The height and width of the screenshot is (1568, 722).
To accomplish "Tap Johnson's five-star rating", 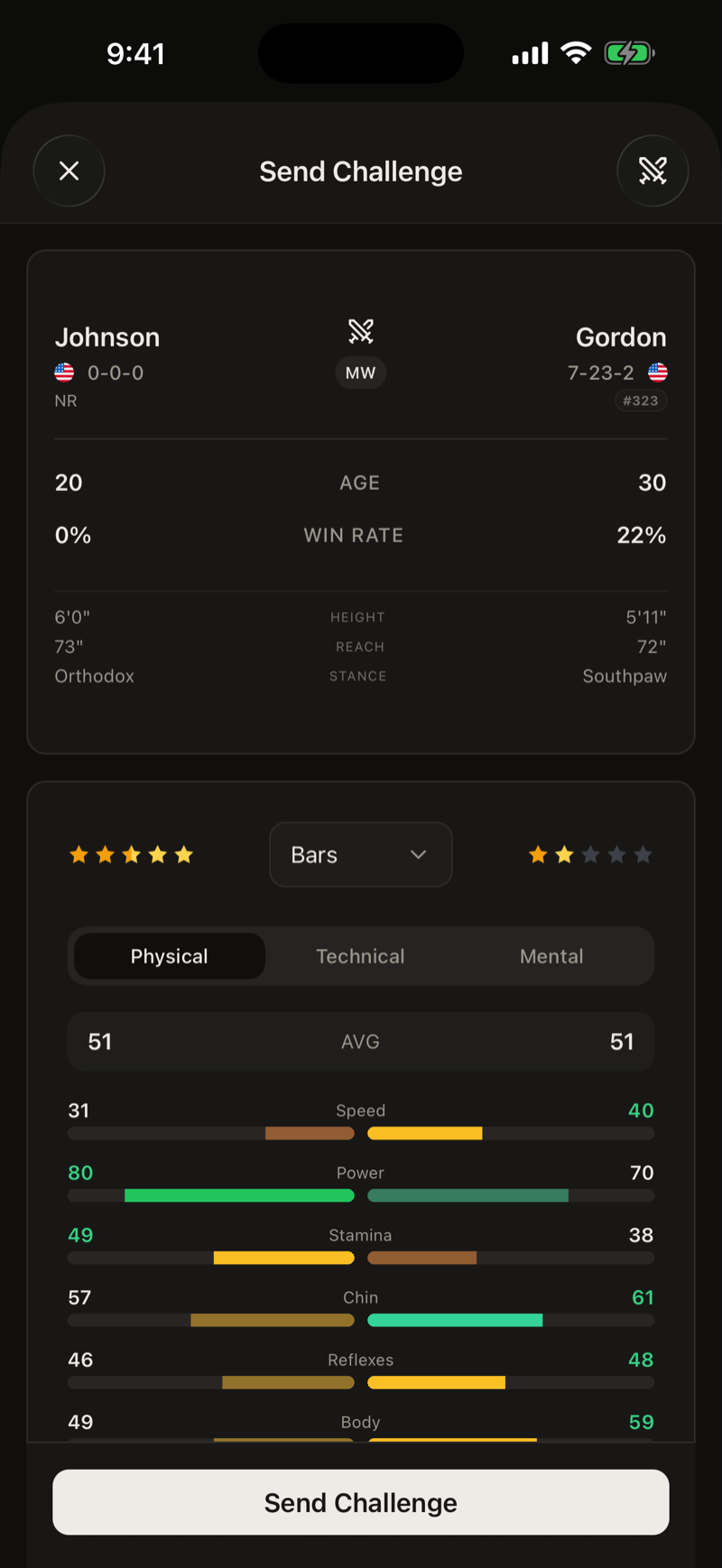I will coord(132,854).
